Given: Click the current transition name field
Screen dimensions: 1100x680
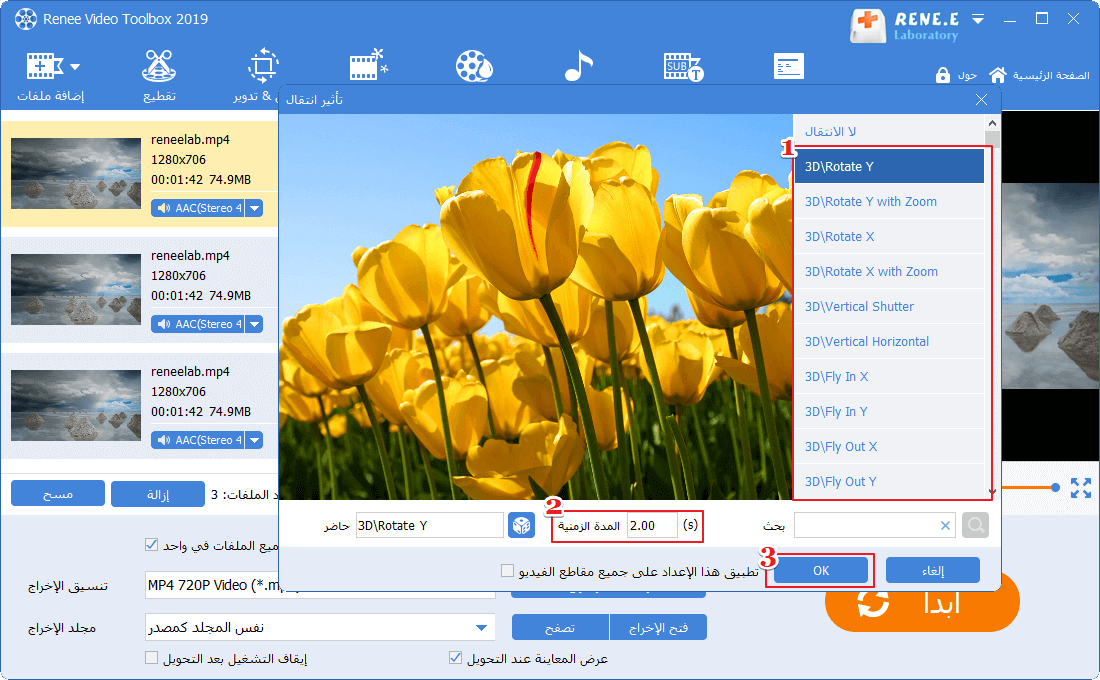Looking at the screenshot, I should click(429, 526).
